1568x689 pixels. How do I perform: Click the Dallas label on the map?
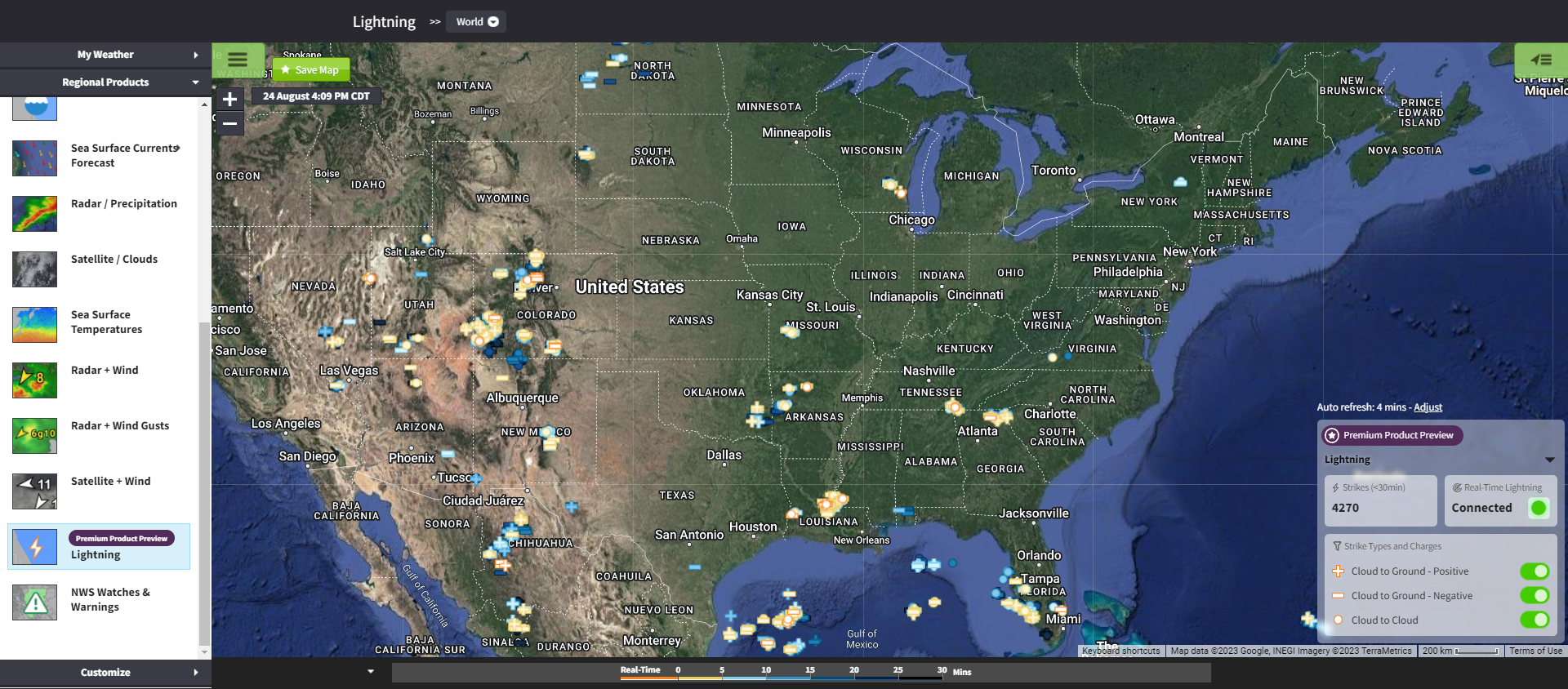[x=724, y=455]
